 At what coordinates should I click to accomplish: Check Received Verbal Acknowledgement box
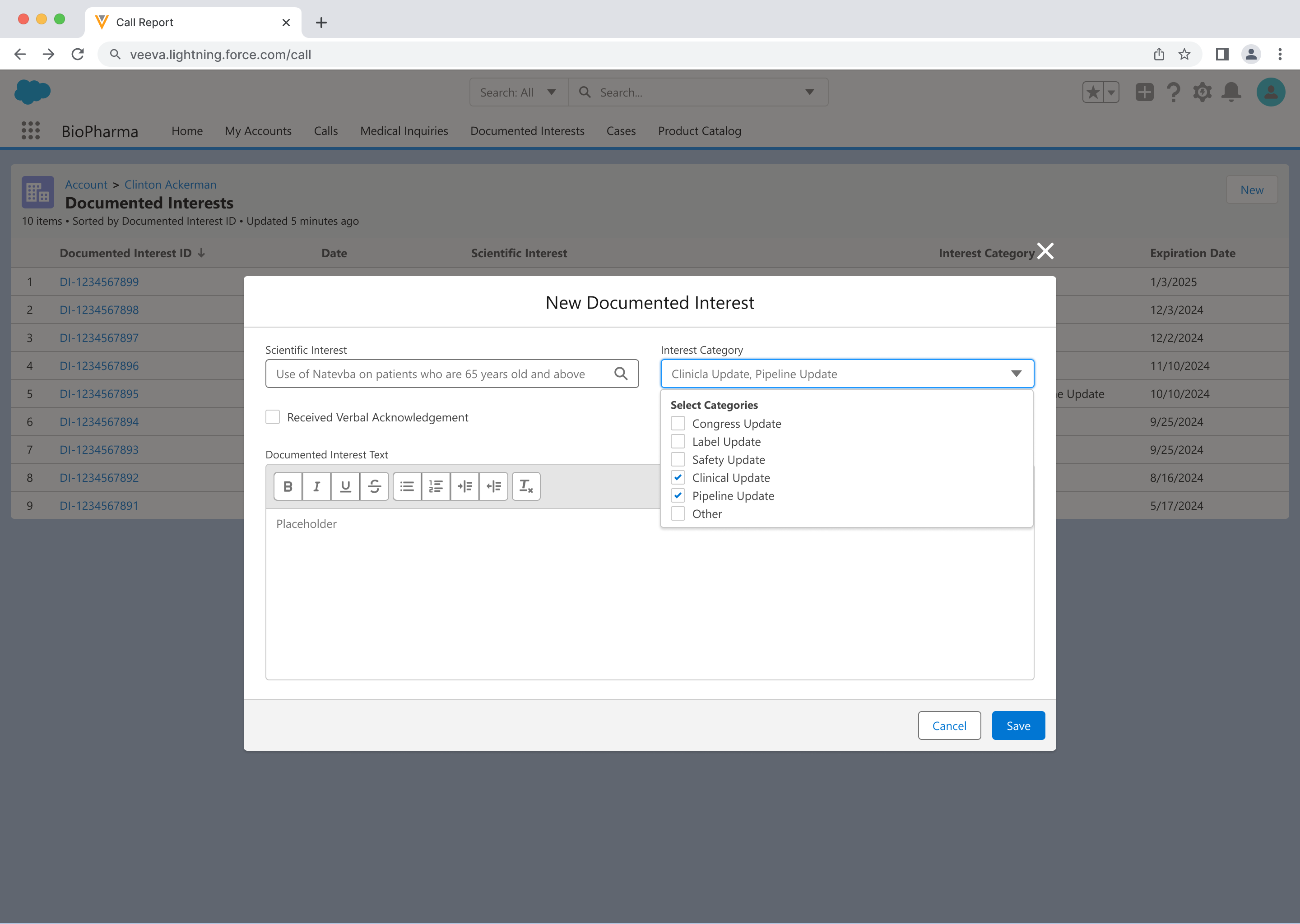273,417
